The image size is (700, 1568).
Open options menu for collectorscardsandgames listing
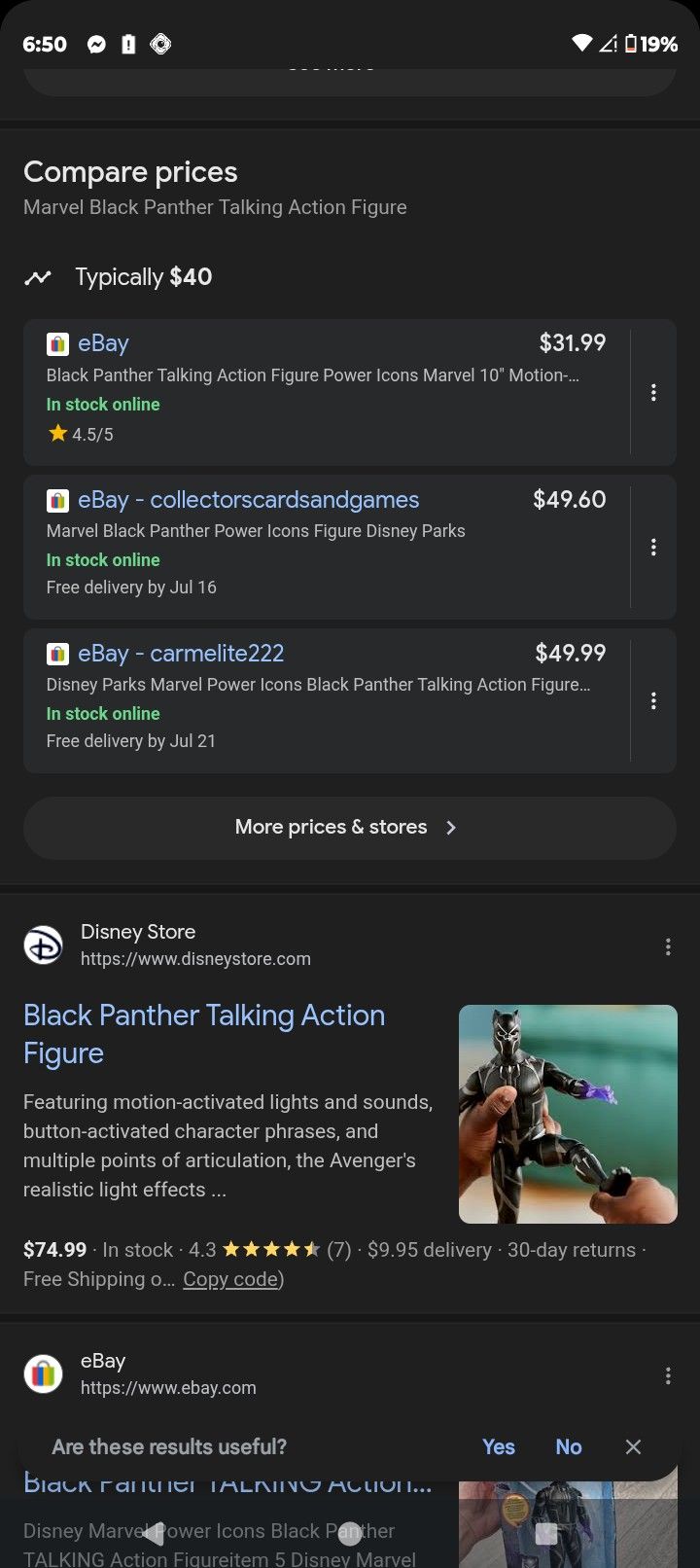pyautogui.click(x=653, y=547)
